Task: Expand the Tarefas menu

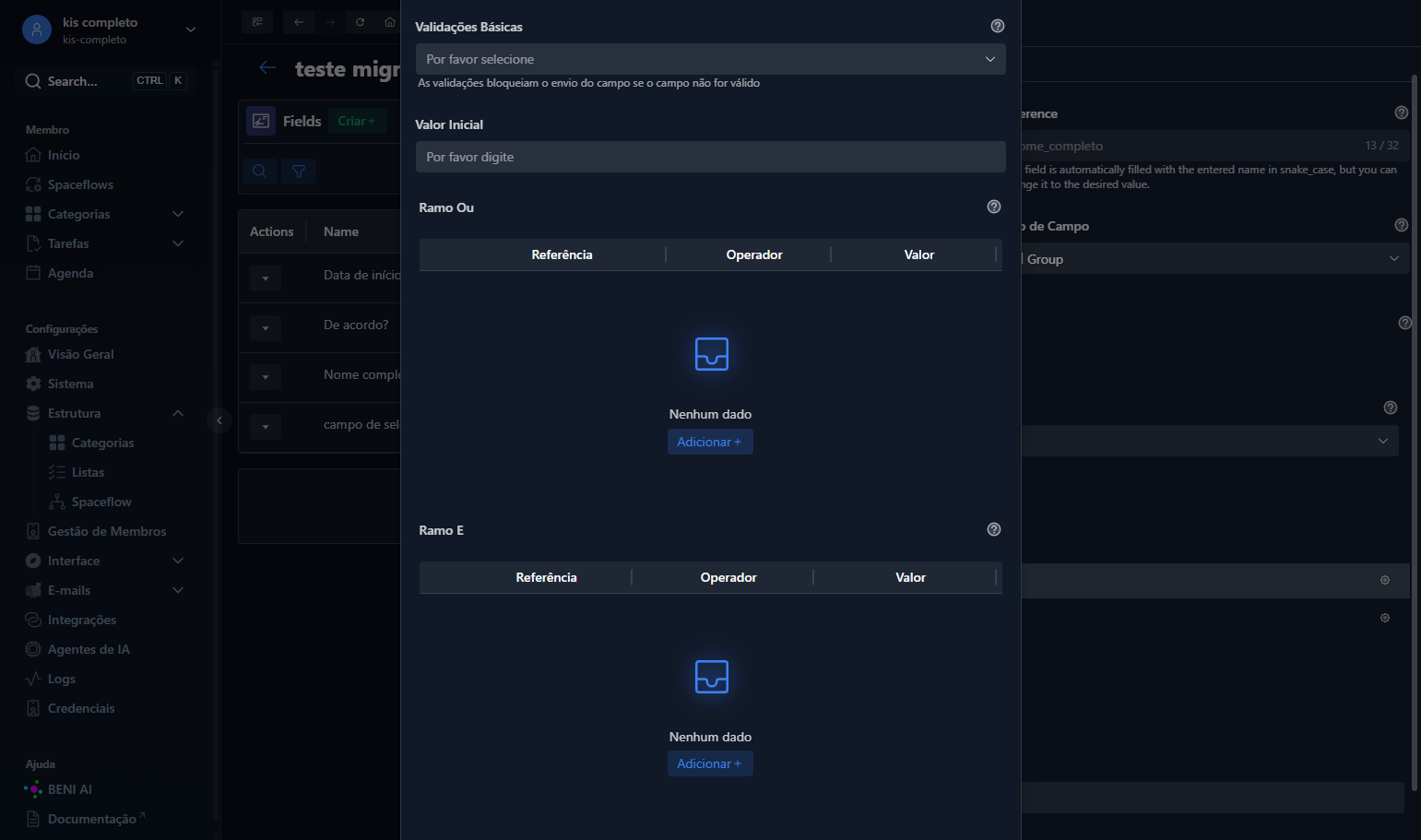Action: pyautogui.click(x=105, y=243)
